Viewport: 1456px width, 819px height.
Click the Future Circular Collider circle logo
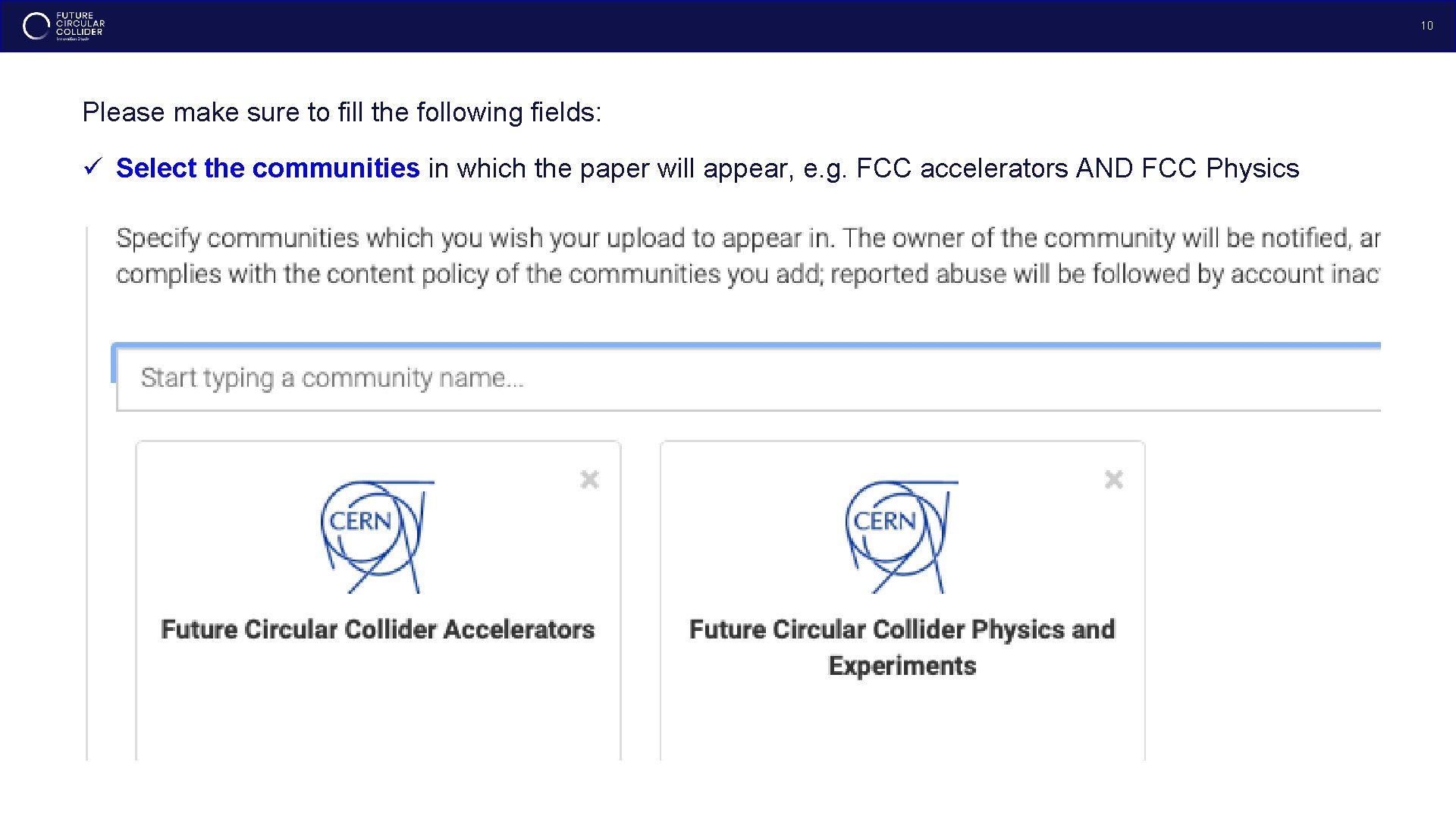coord(36,27)
